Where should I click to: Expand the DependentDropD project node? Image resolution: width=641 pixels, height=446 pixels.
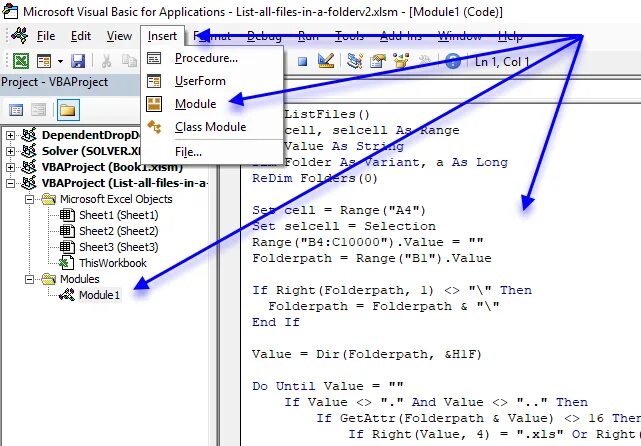[10, 135]
